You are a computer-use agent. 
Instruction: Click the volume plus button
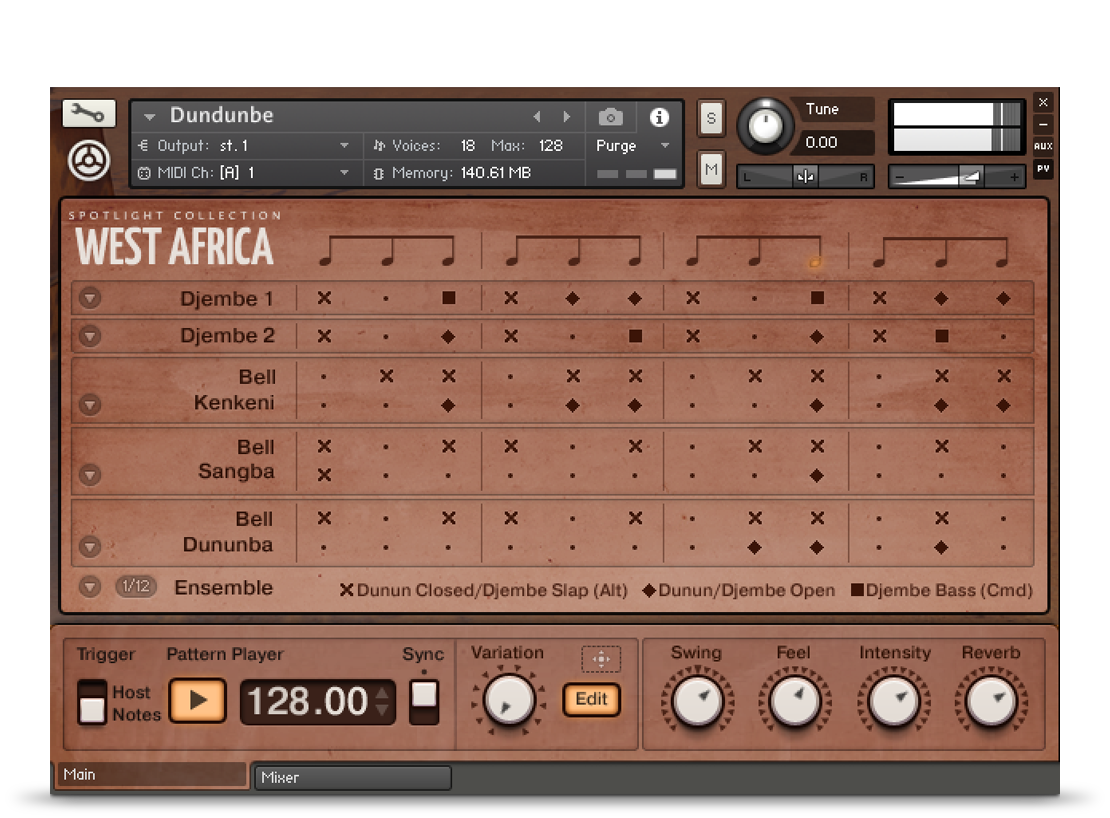1014,177
